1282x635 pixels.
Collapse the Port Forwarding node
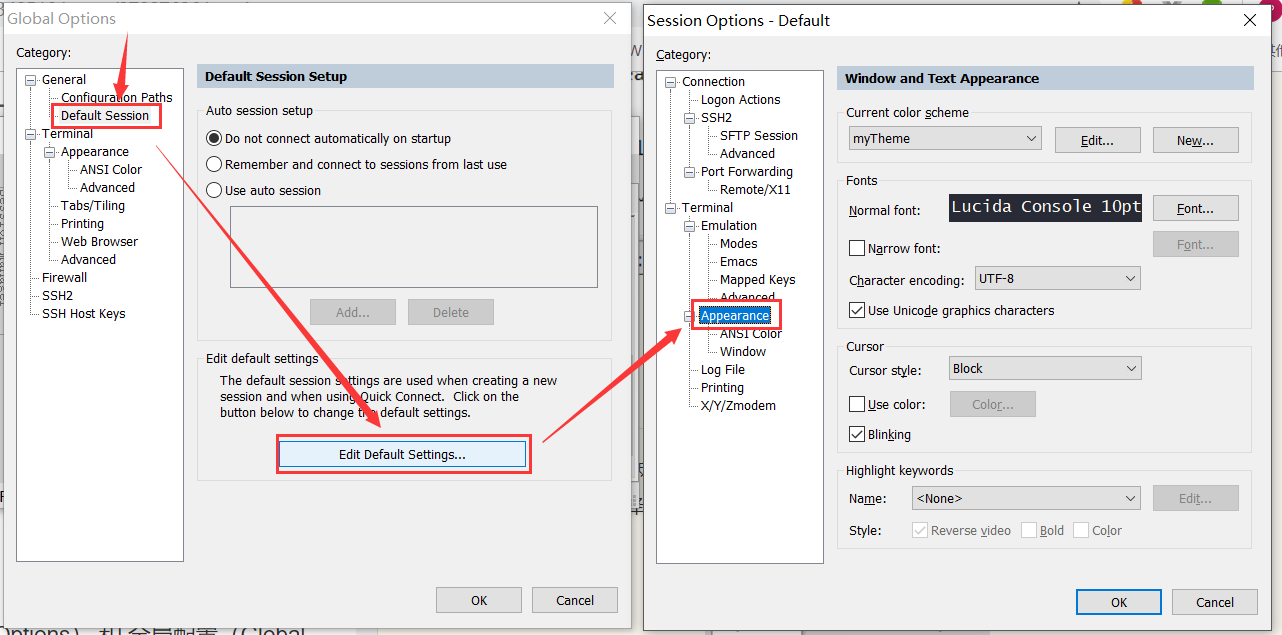tap(689, 172)
